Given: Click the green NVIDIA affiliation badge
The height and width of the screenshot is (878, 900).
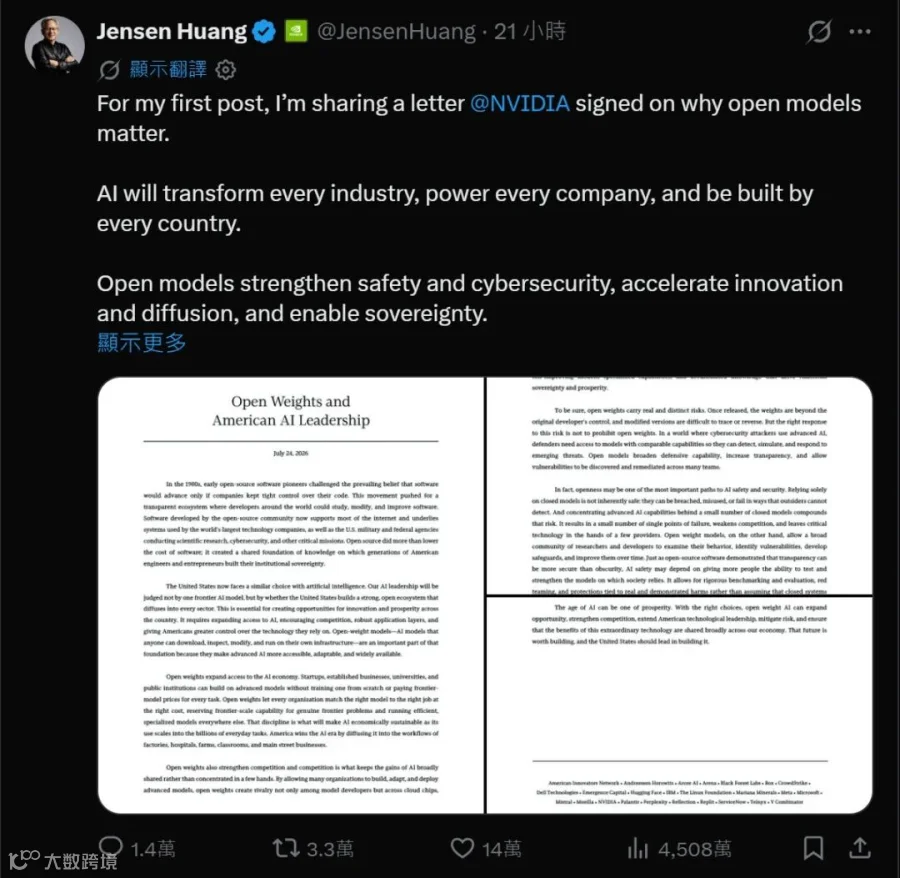Looking at the screenshot, I should [x=296, y=32].
